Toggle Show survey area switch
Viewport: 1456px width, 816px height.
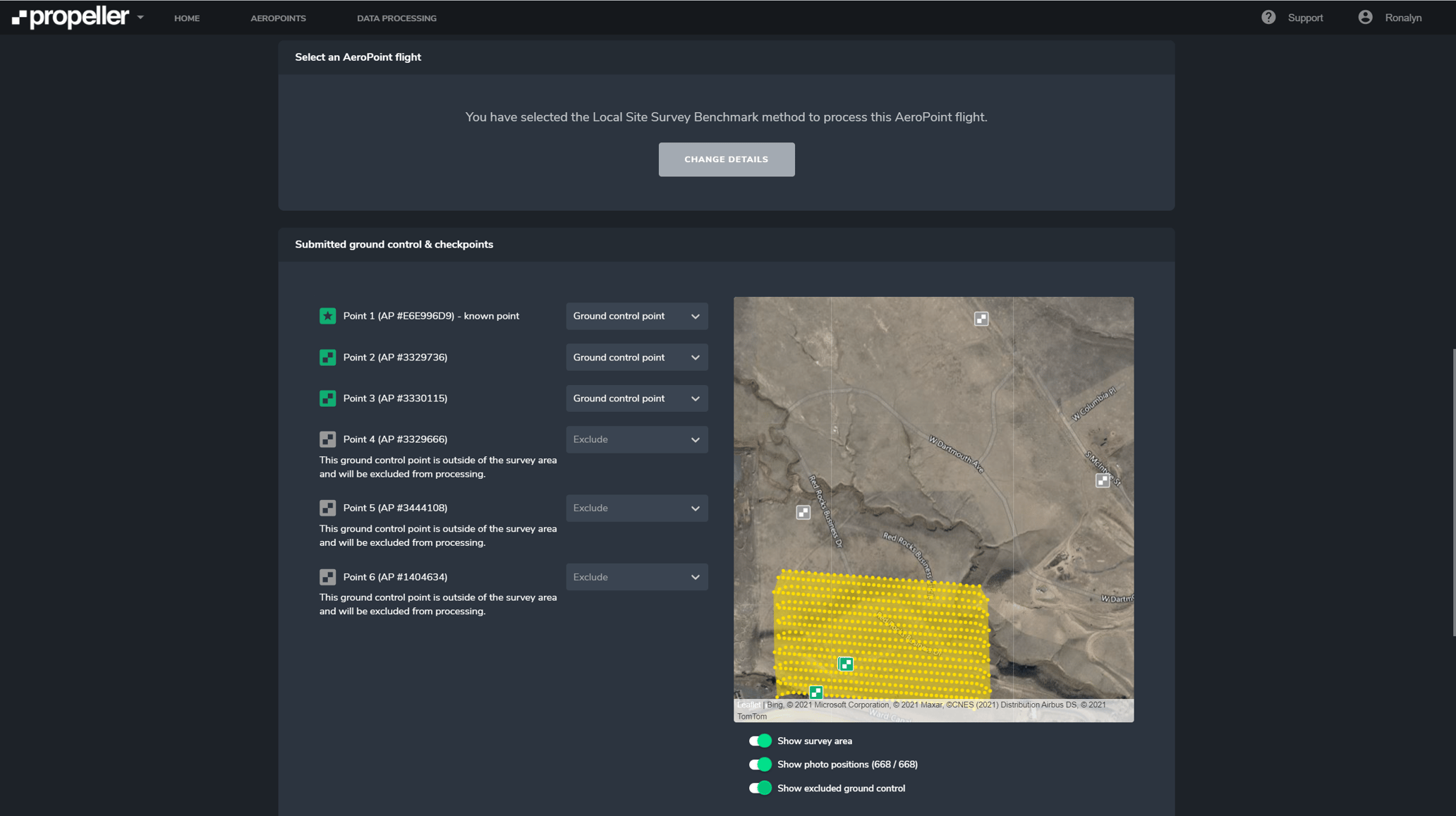(760, 741)
